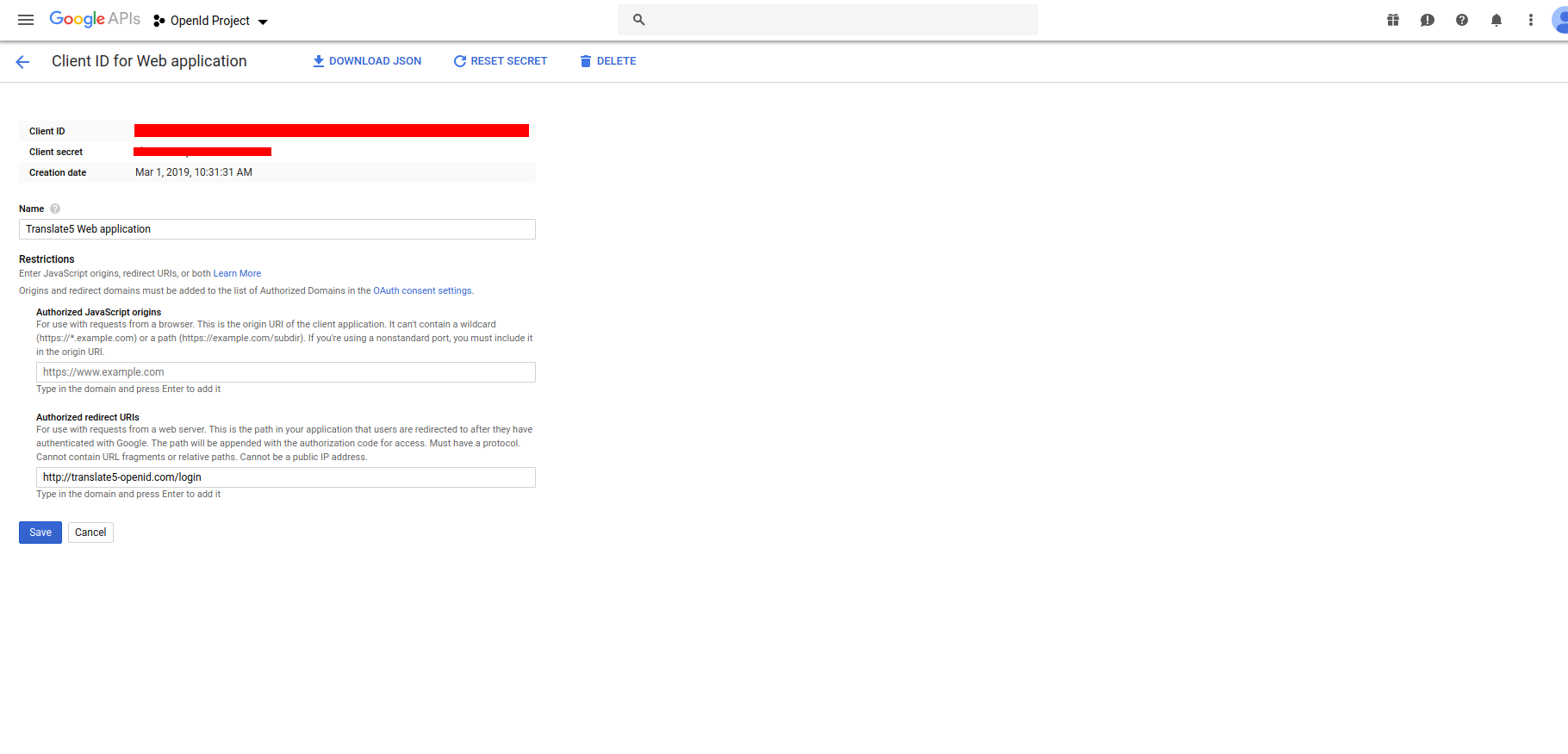Click the Client ID label

click(x=47, y=131)
